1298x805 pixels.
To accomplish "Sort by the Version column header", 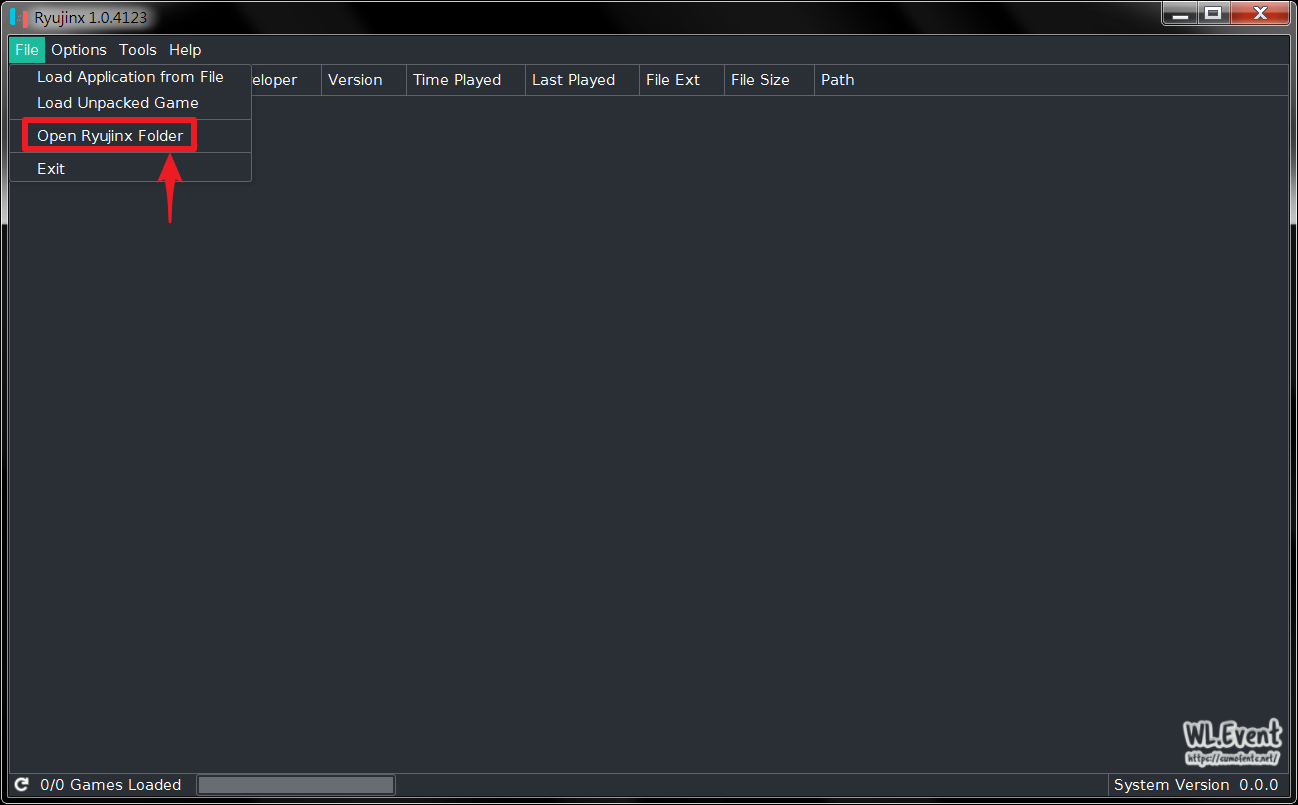I will click(364, 80).
